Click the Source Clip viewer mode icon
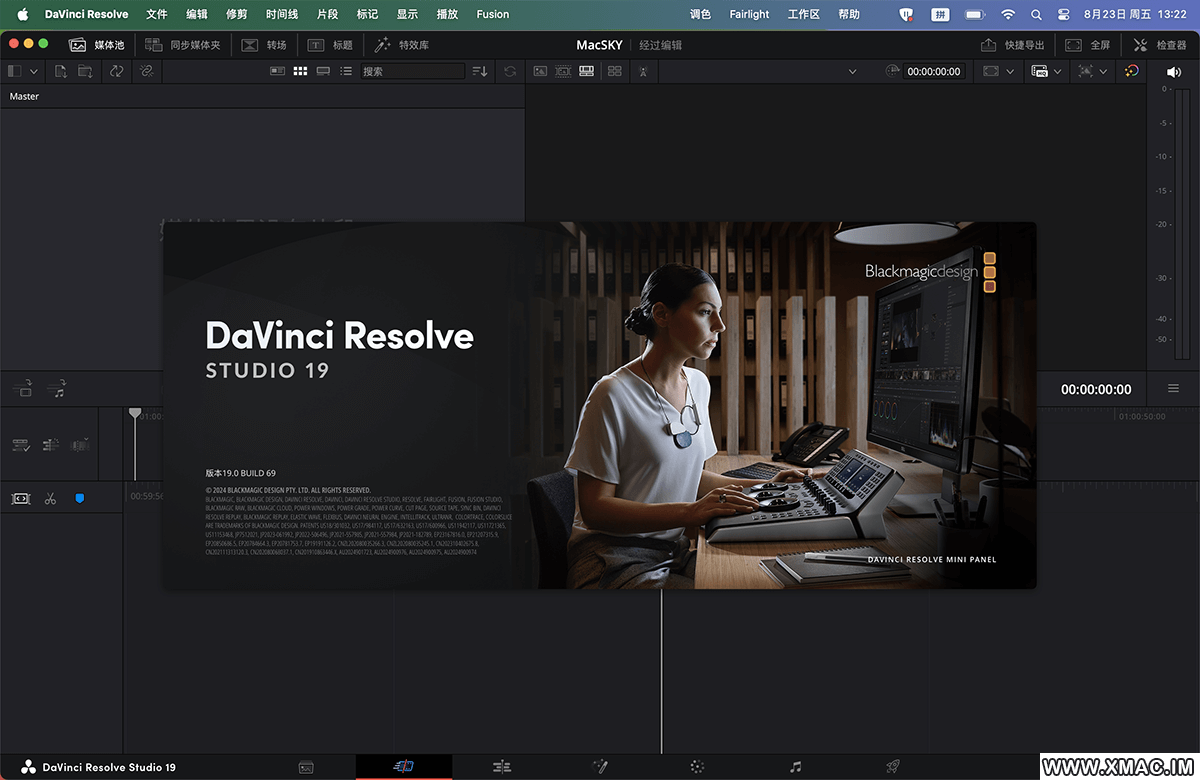The width and height of the screenshot is (1200, 780). coord(540,71)
